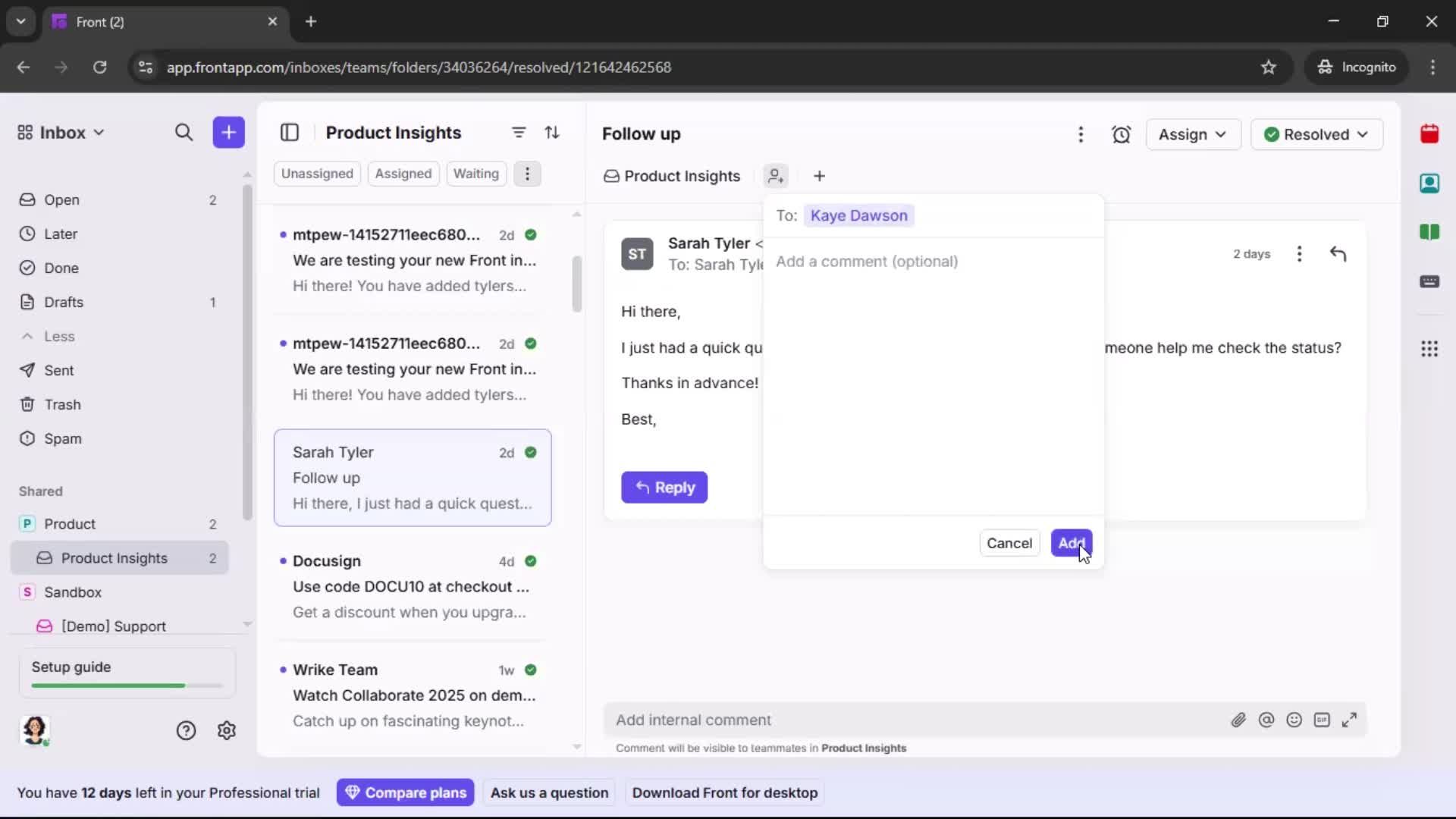The image size is (1456, 819).
Task: Open Download Front for desktop link
Action: 725,792
